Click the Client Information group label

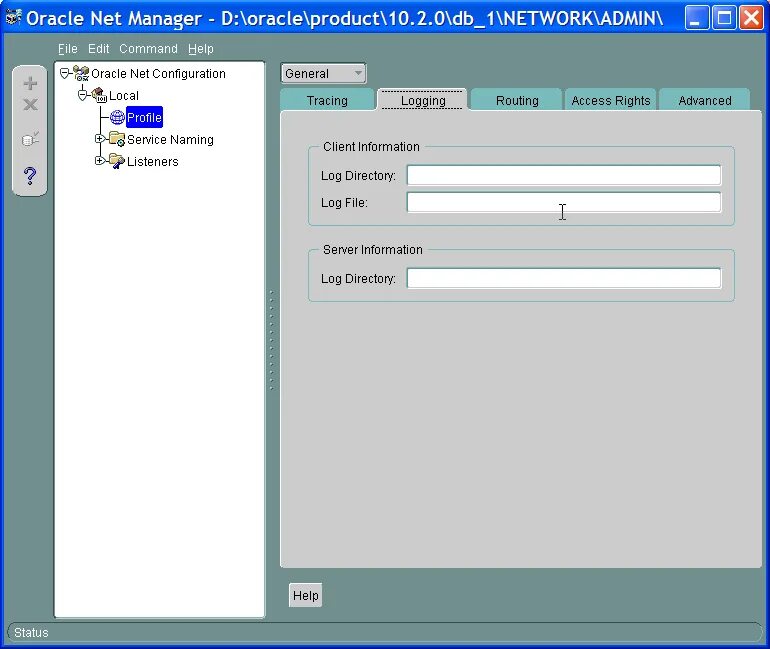pyautogui.click(x=371, y=147)
